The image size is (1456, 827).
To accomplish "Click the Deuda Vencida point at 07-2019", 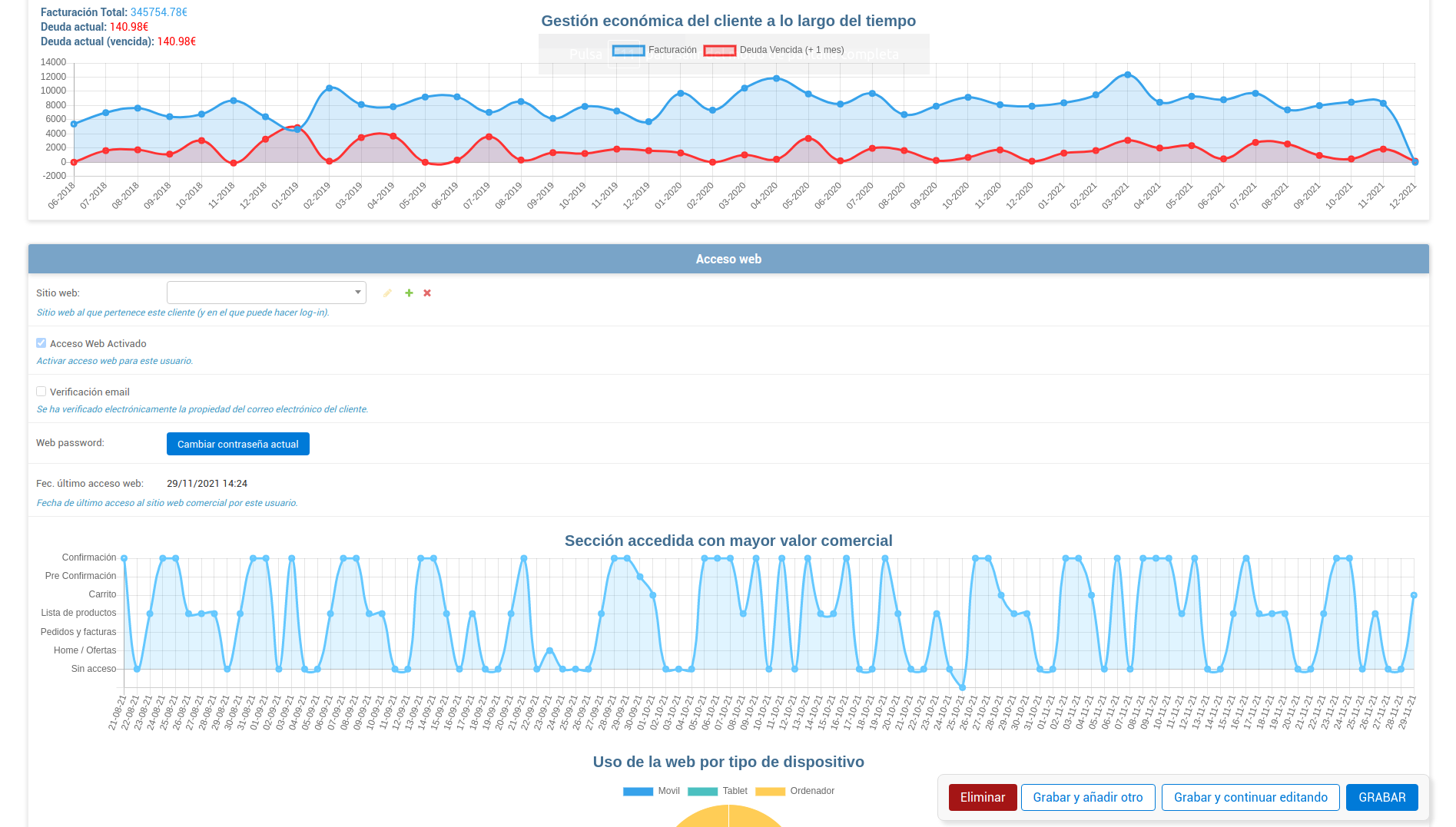I will [x=489, y=137].
